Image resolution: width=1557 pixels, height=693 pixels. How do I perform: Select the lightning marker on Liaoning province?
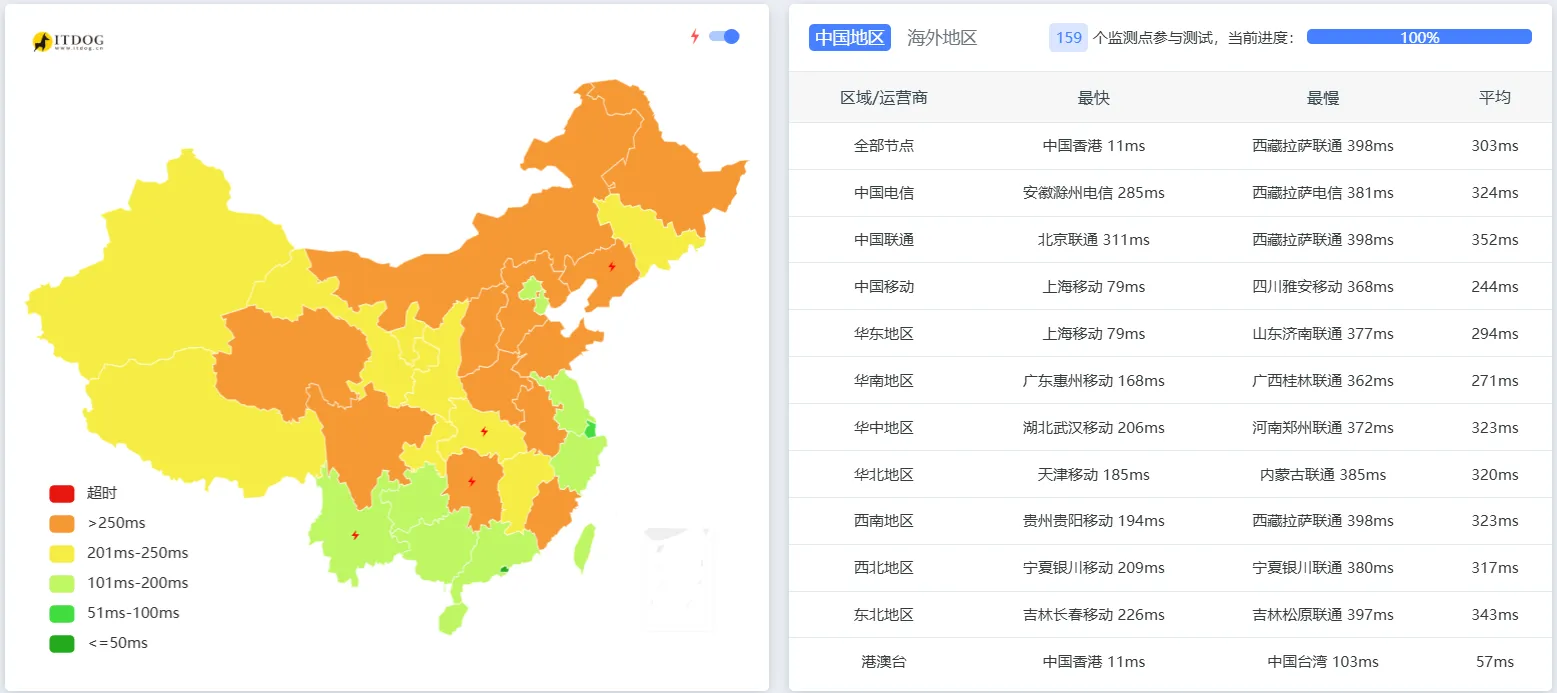(x=612, y=264)
